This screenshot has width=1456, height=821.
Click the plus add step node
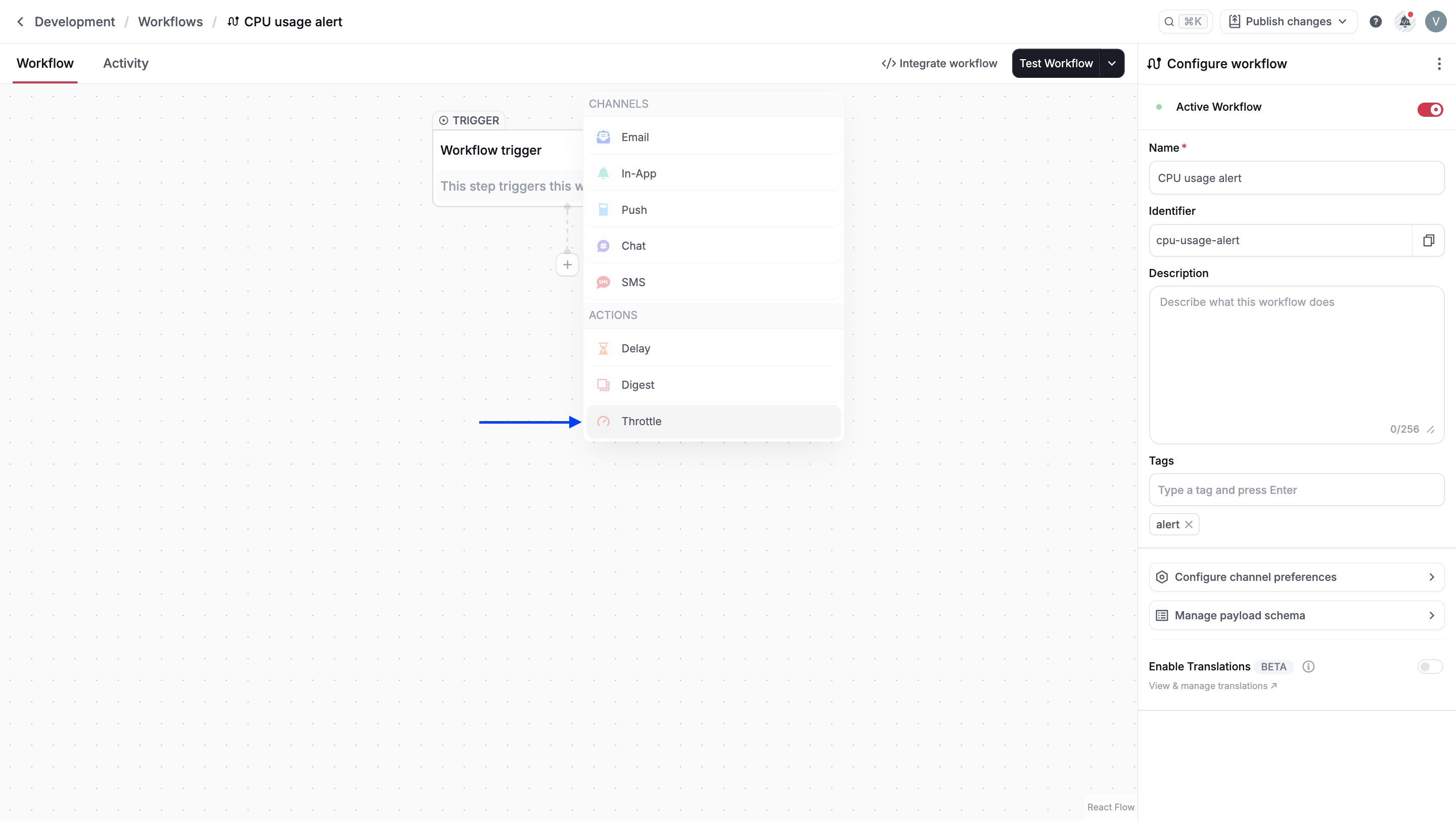[567, 264]
